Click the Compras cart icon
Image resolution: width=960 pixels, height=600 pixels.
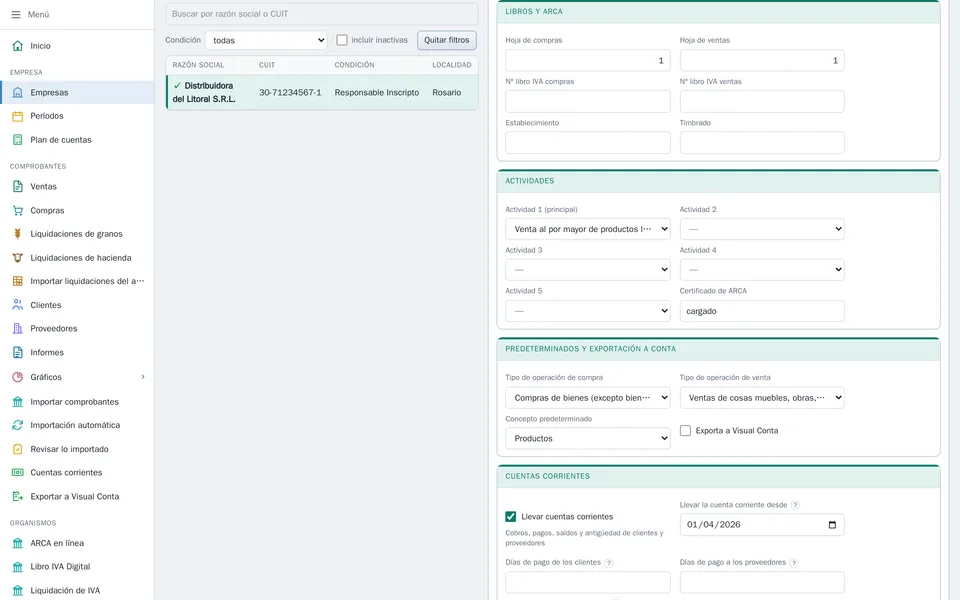[x=18, y=210]
